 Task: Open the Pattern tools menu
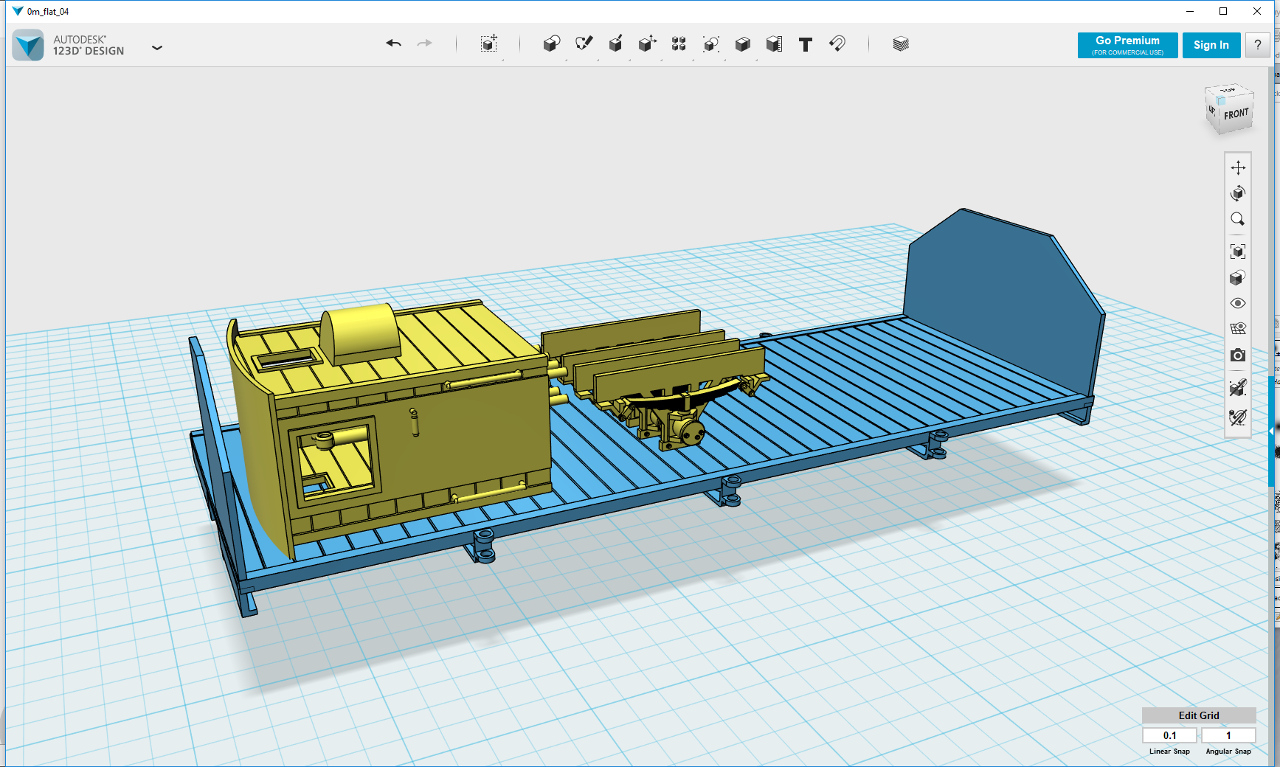click(679, 44)
